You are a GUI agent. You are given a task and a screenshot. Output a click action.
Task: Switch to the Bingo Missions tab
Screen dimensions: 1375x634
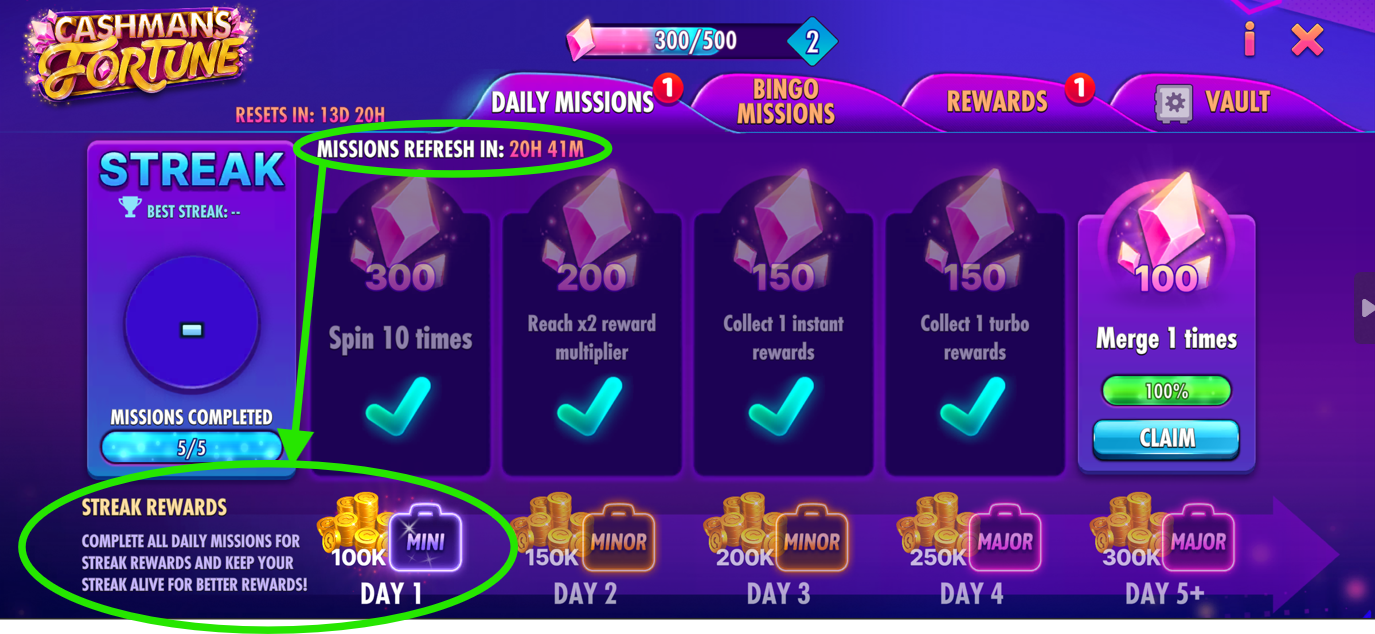click(x=786, y=101)
